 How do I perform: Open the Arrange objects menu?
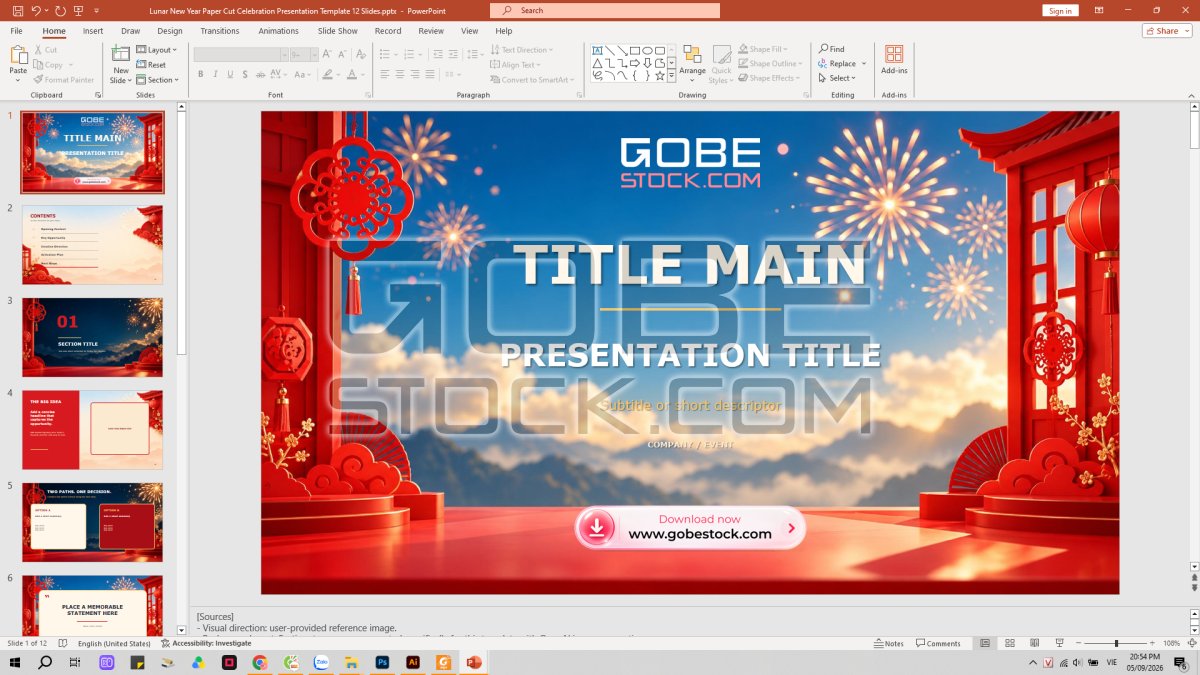click(692, 64)
